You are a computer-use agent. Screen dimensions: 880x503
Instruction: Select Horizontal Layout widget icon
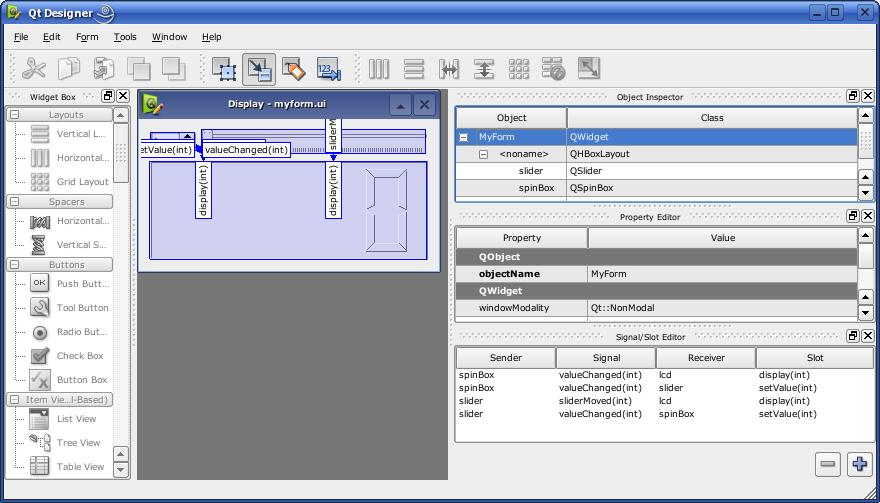pos(40,158)
